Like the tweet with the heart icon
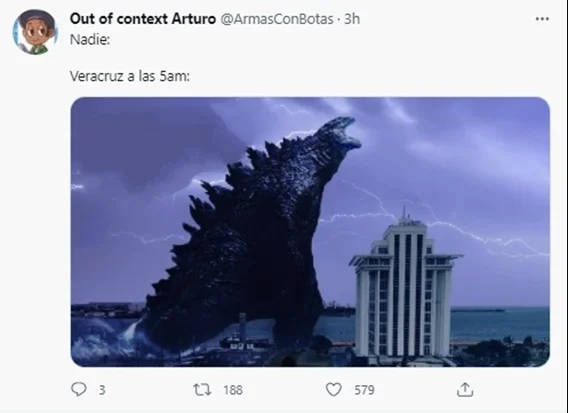This screenshot has height=413, width=568. click(334, 390)
